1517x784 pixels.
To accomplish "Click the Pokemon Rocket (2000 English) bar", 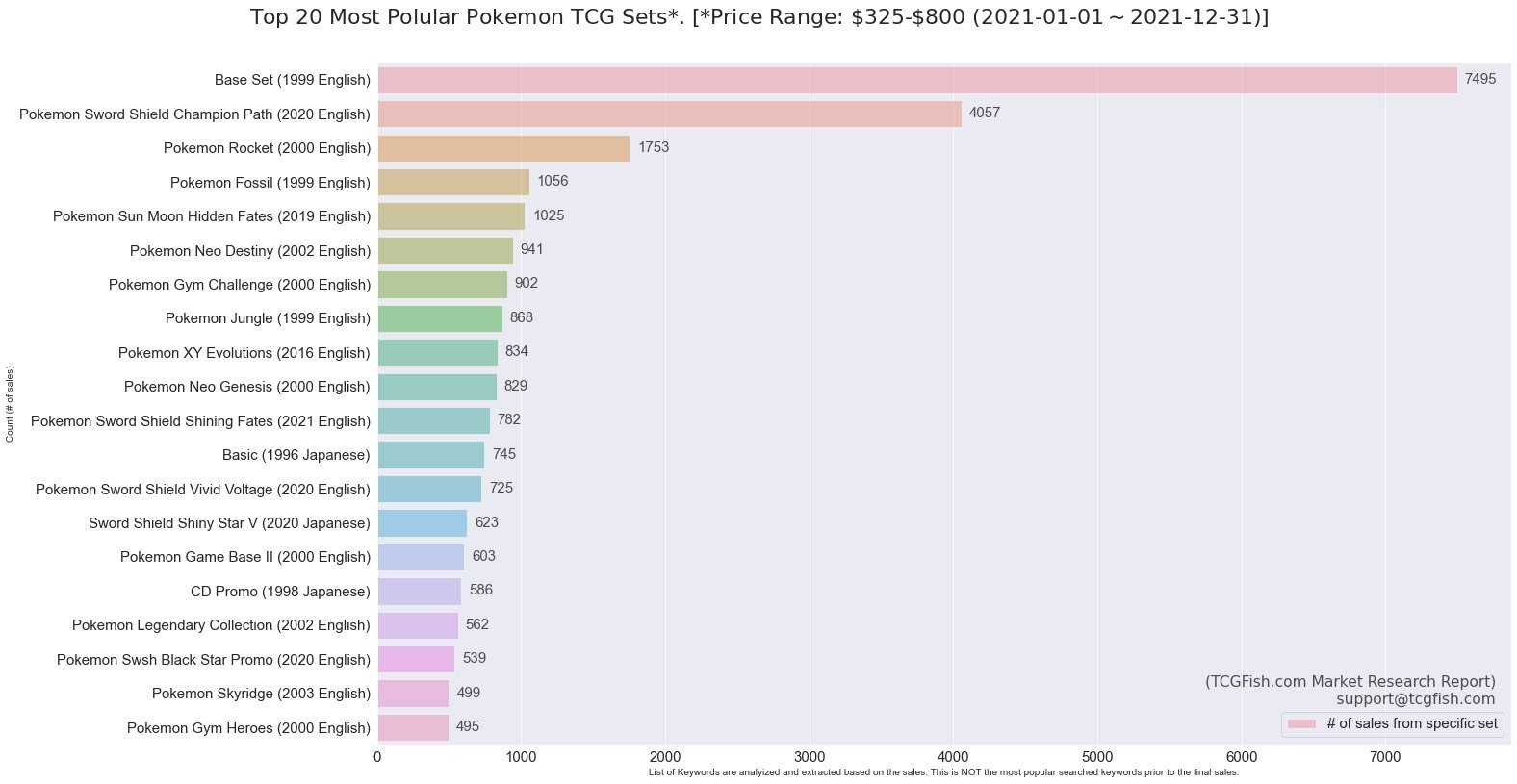I will (503, 148).
